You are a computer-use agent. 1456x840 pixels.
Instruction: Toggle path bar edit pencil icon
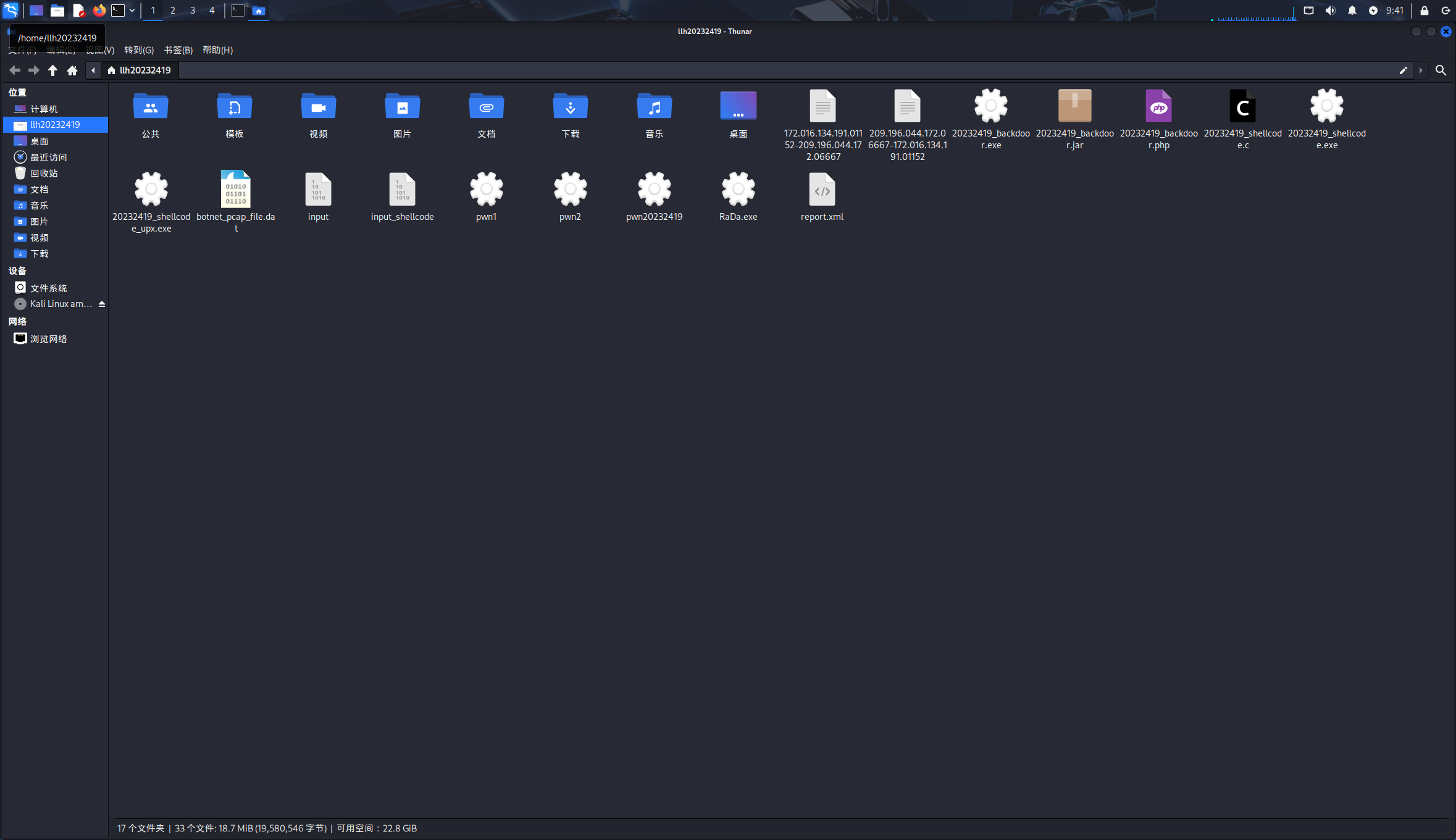(1403, 70)
